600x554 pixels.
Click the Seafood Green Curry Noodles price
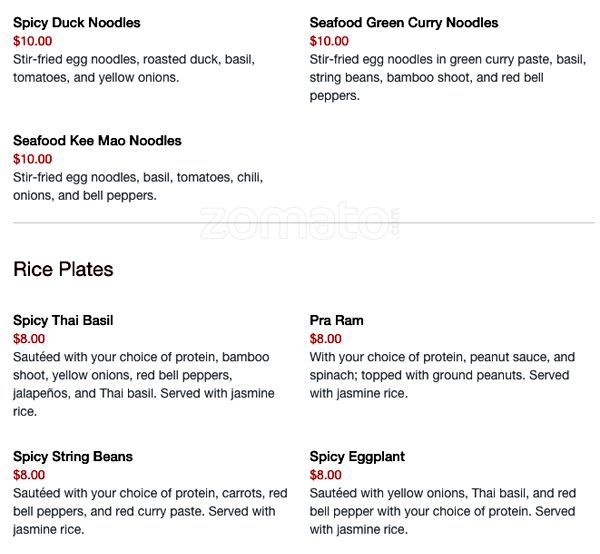329,41
